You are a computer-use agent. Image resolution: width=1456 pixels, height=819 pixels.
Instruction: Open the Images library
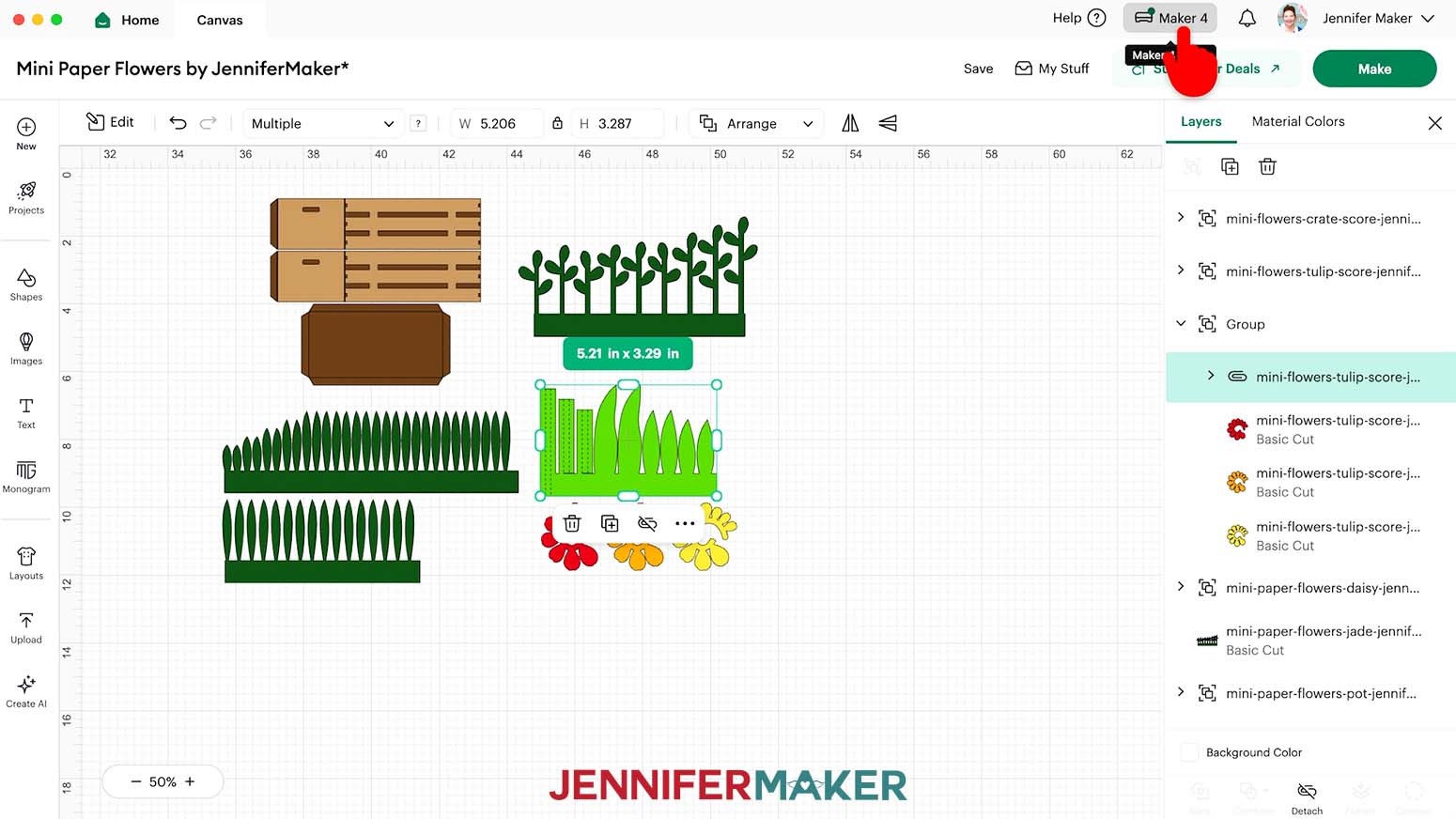pyautogui.click(x=26, y=348)
